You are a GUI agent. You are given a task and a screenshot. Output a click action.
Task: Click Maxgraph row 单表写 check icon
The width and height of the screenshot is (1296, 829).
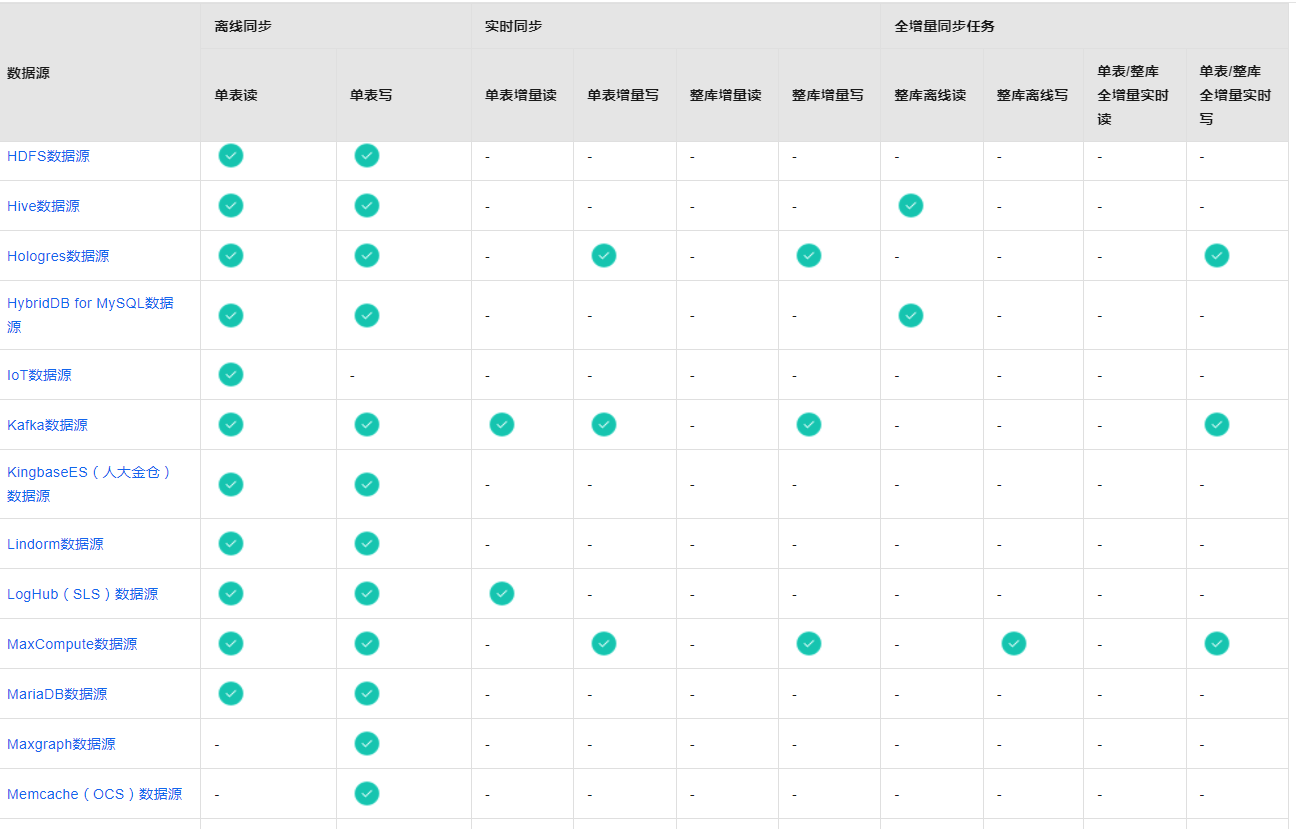pos(367,743)
